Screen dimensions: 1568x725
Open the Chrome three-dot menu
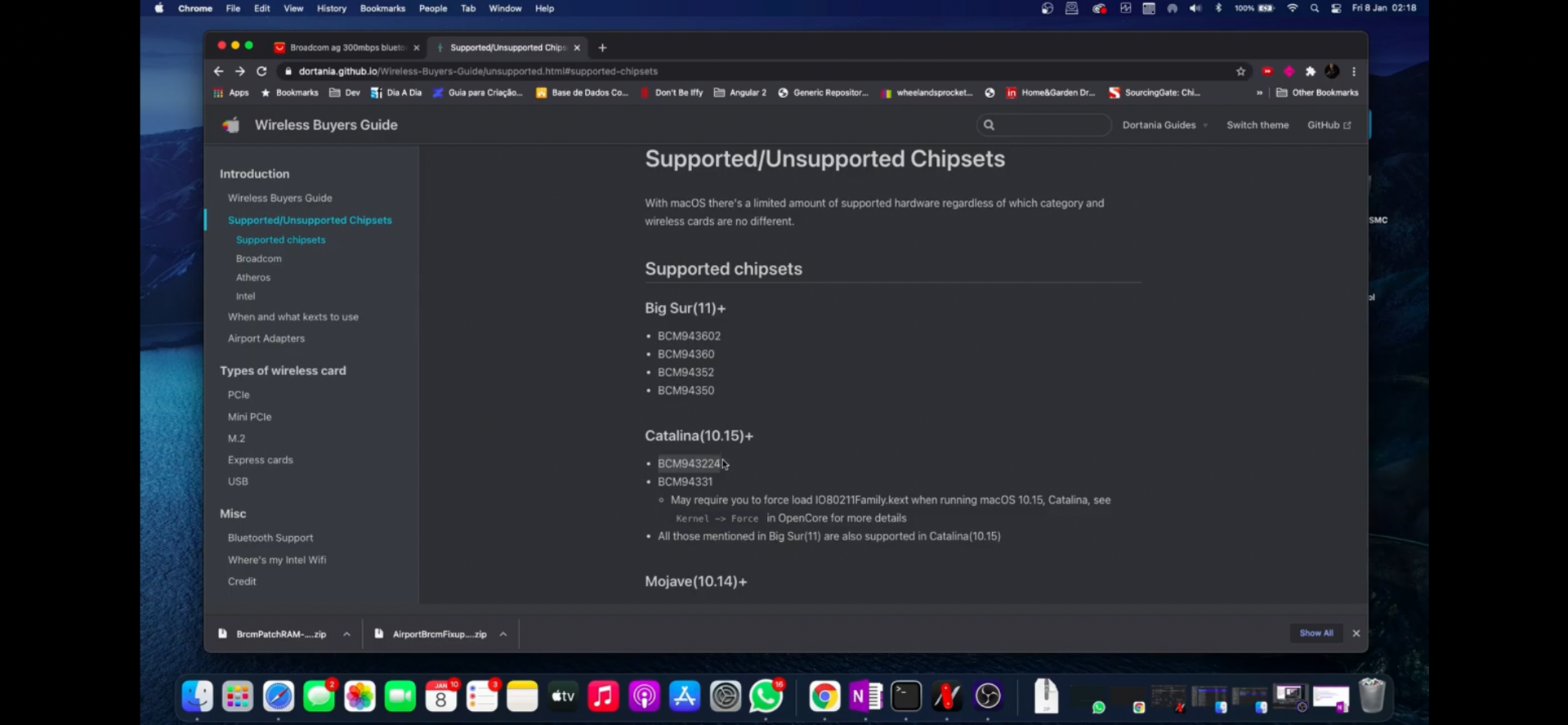point(1354,71)
